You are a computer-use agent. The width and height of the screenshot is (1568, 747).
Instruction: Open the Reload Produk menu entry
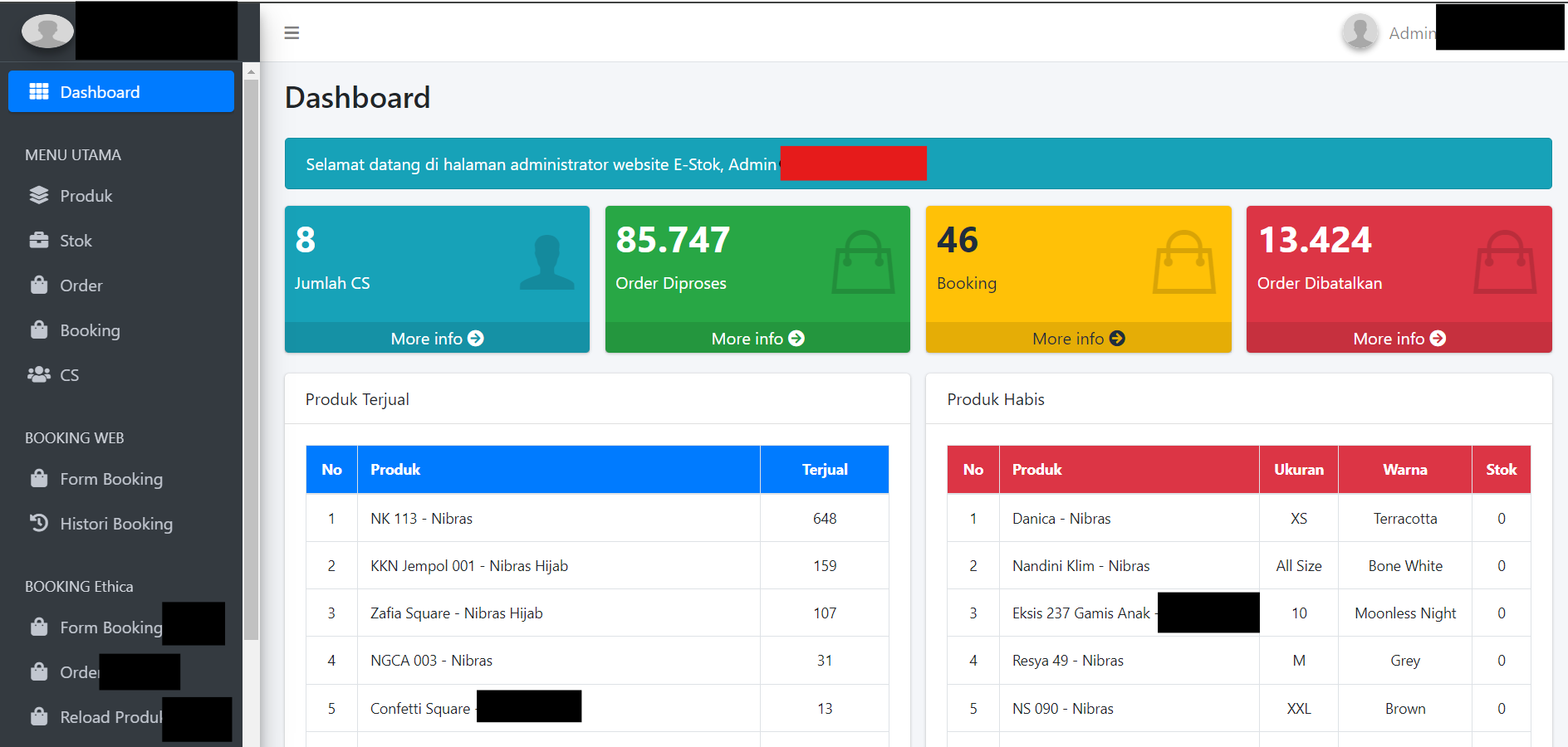click(x=110, y=716)
